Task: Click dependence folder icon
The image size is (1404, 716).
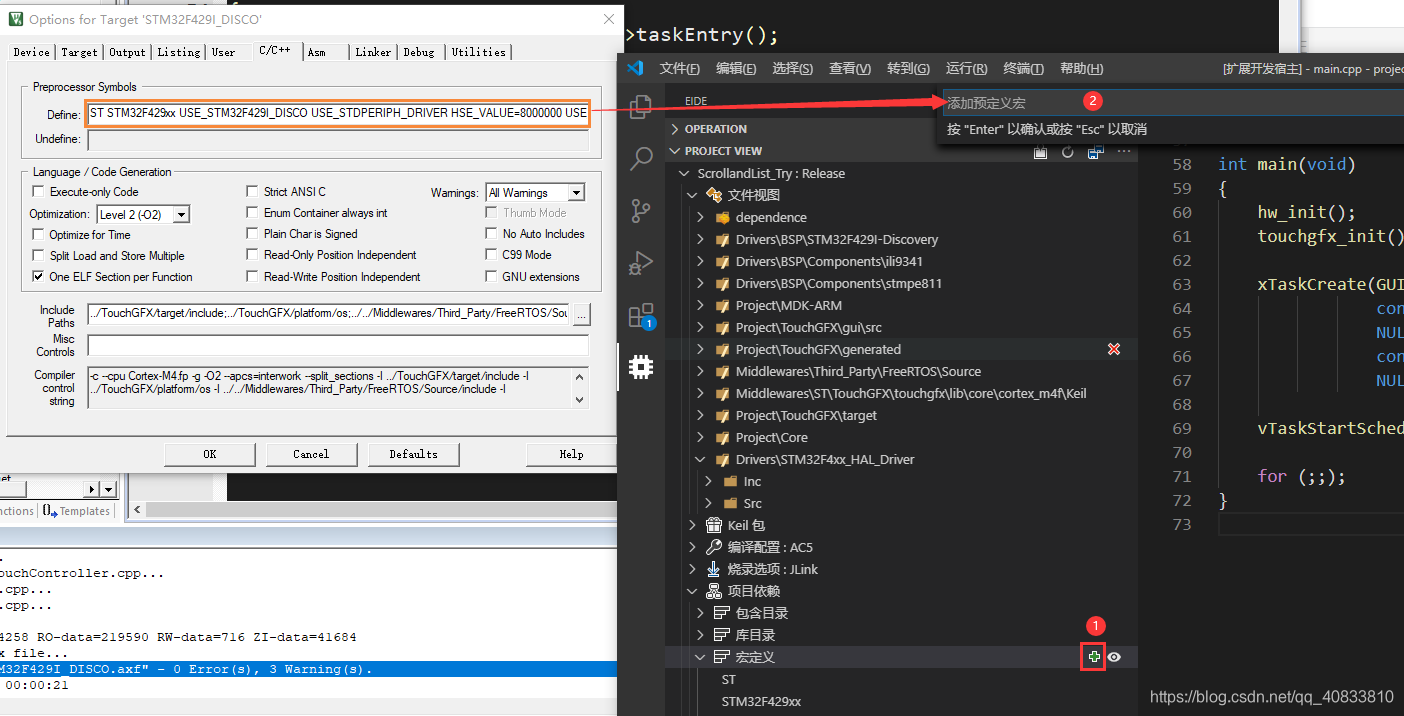Action: [723, 217]
